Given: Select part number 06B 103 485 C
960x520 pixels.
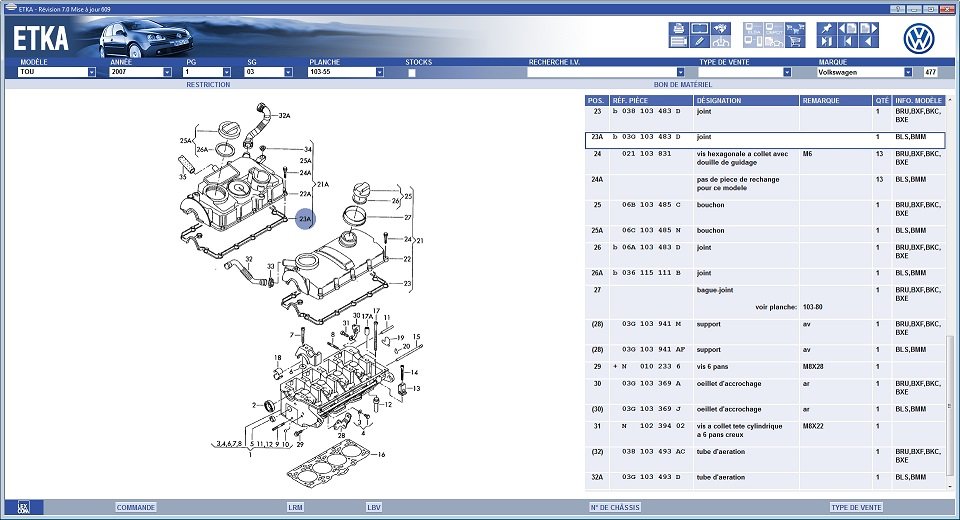Looking at the screenshot, I should pyautogui.click(x=651, y=205).
